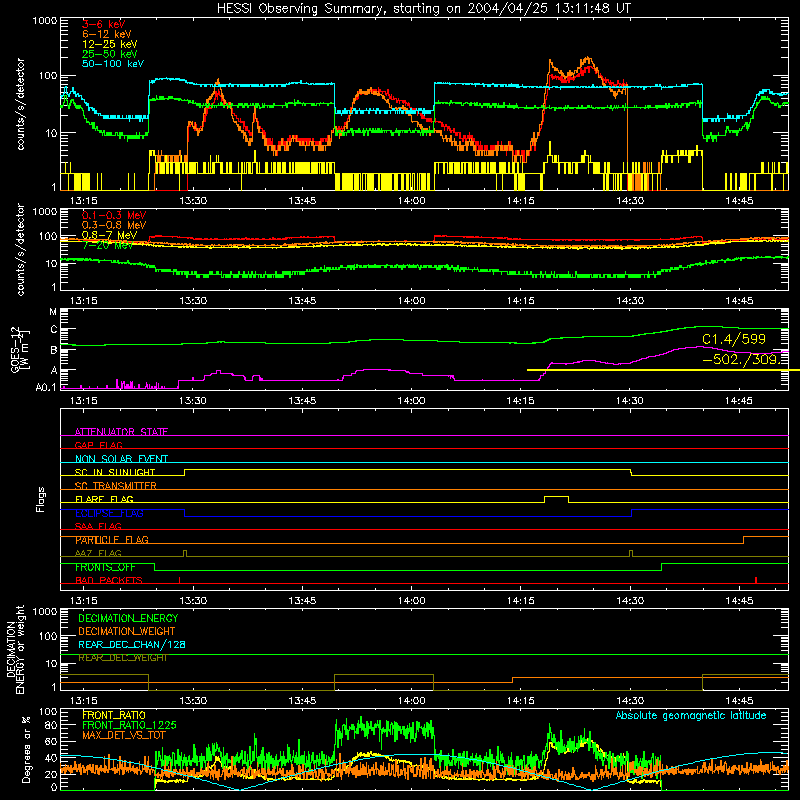Viewport: 800px width, 800px height.
Task: Click the 0.3-0.8 MeV legend label
Action: pyautogui.click(x=114, y=225)
